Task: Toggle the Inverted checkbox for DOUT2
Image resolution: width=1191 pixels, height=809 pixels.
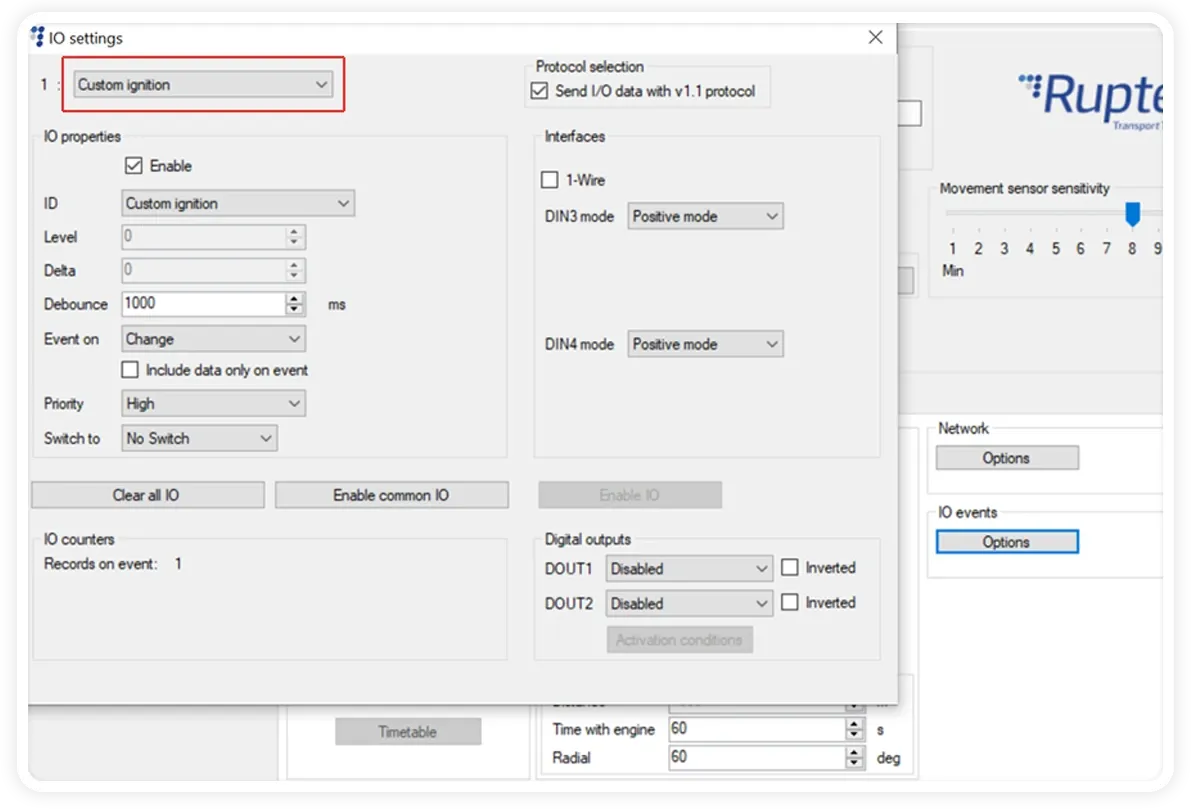Action: pyautogui.click(x=790, y=602)
